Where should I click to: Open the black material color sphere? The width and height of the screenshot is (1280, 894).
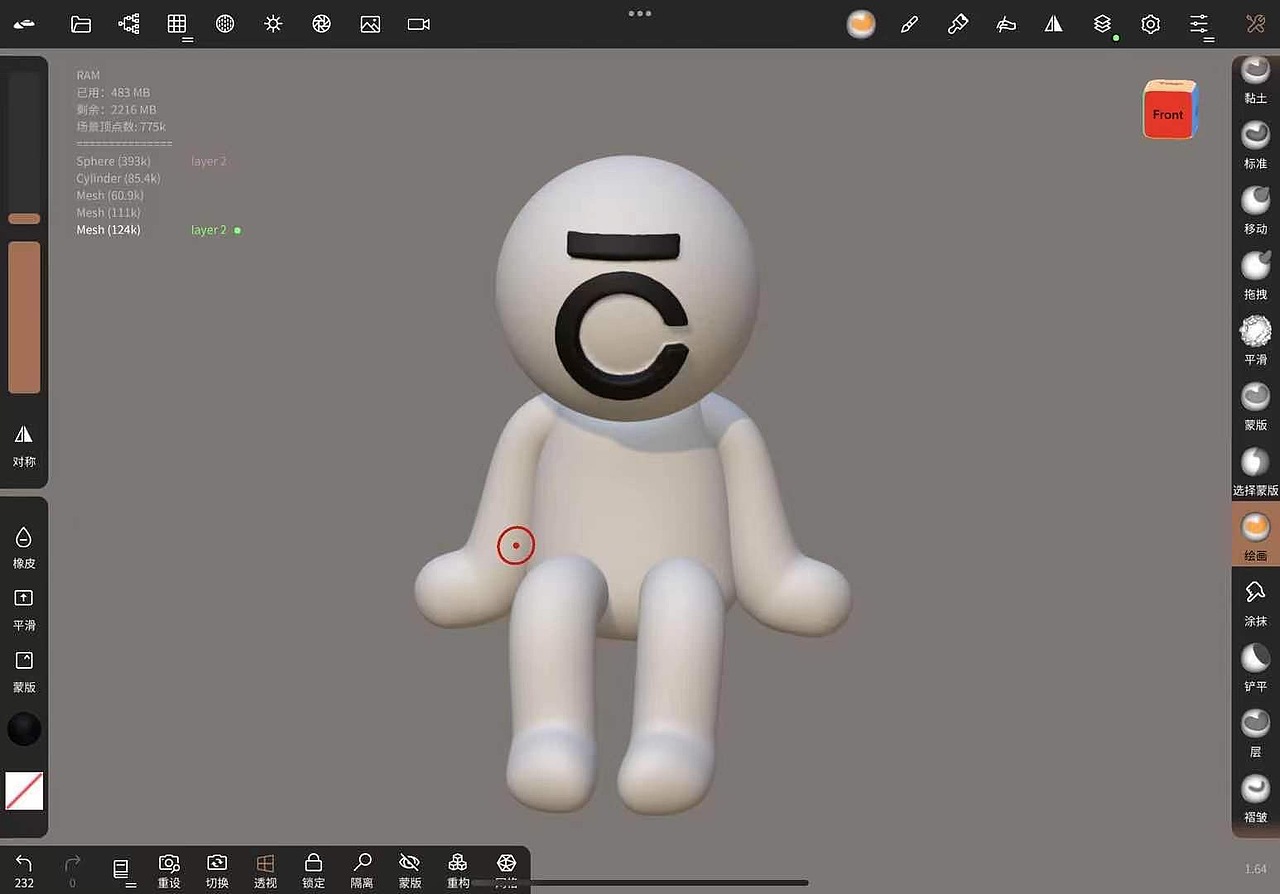click(x=24, y=729)
